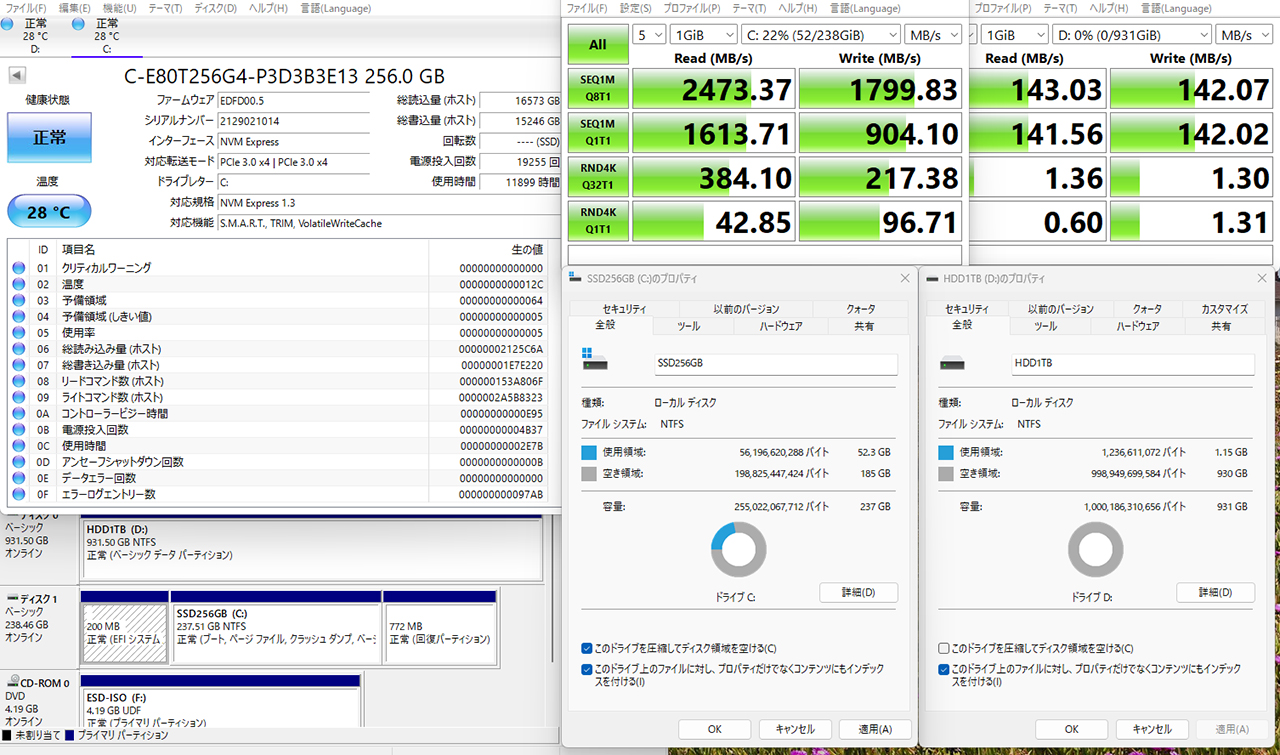This screenshot has height=755, width=1280.
Task: Enable drive compression checkbox in HDD1TB properties
Action: pyautogui.click(x=944, y=649)
